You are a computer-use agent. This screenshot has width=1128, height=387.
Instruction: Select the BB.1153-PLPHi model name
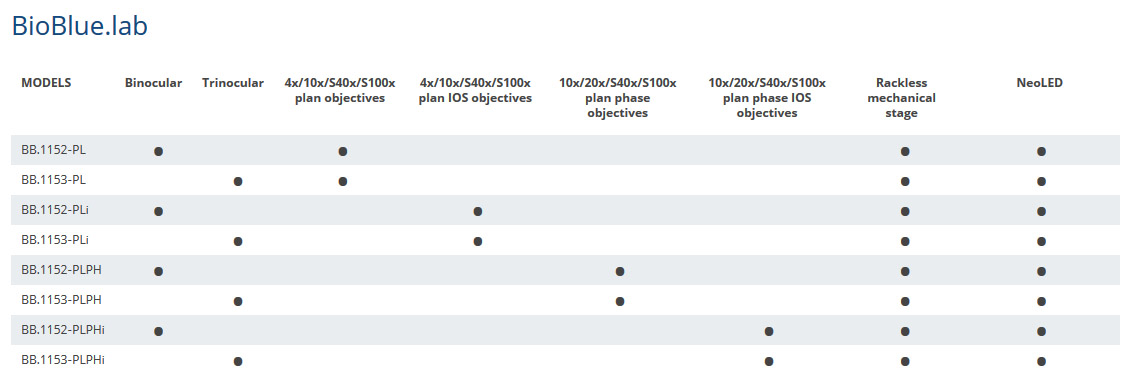pyautogui.click(x=63, y=360)
